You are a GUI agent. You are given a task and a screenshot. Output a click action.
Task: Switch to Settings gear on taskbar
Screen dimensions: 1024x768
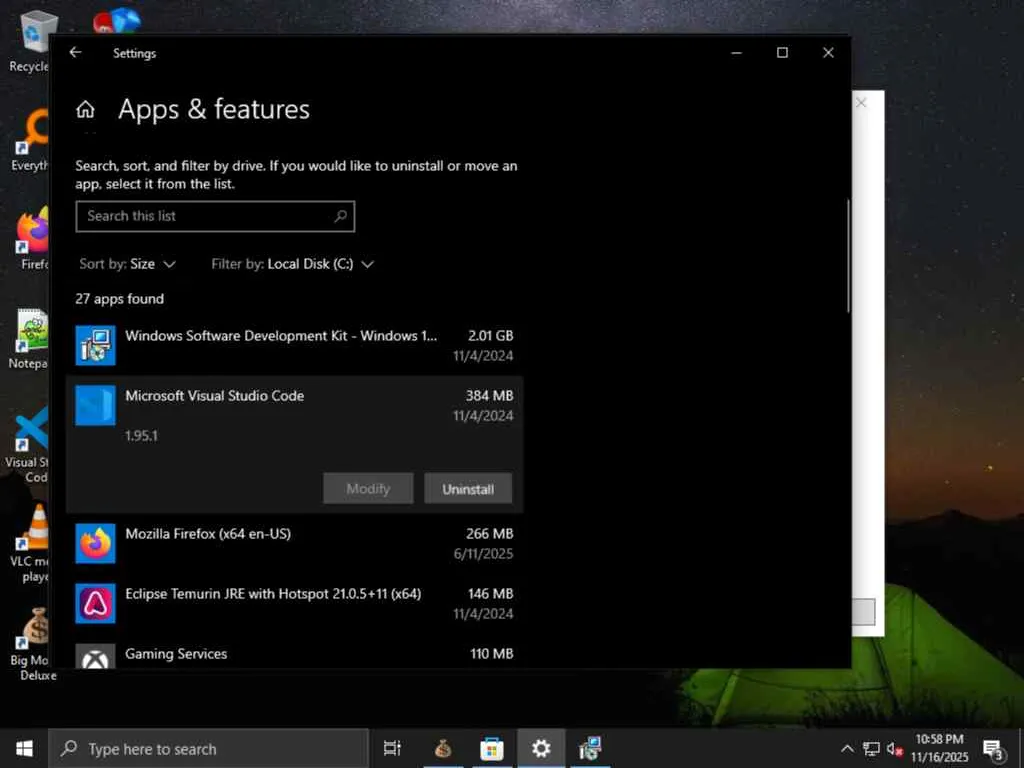point(541,748)
